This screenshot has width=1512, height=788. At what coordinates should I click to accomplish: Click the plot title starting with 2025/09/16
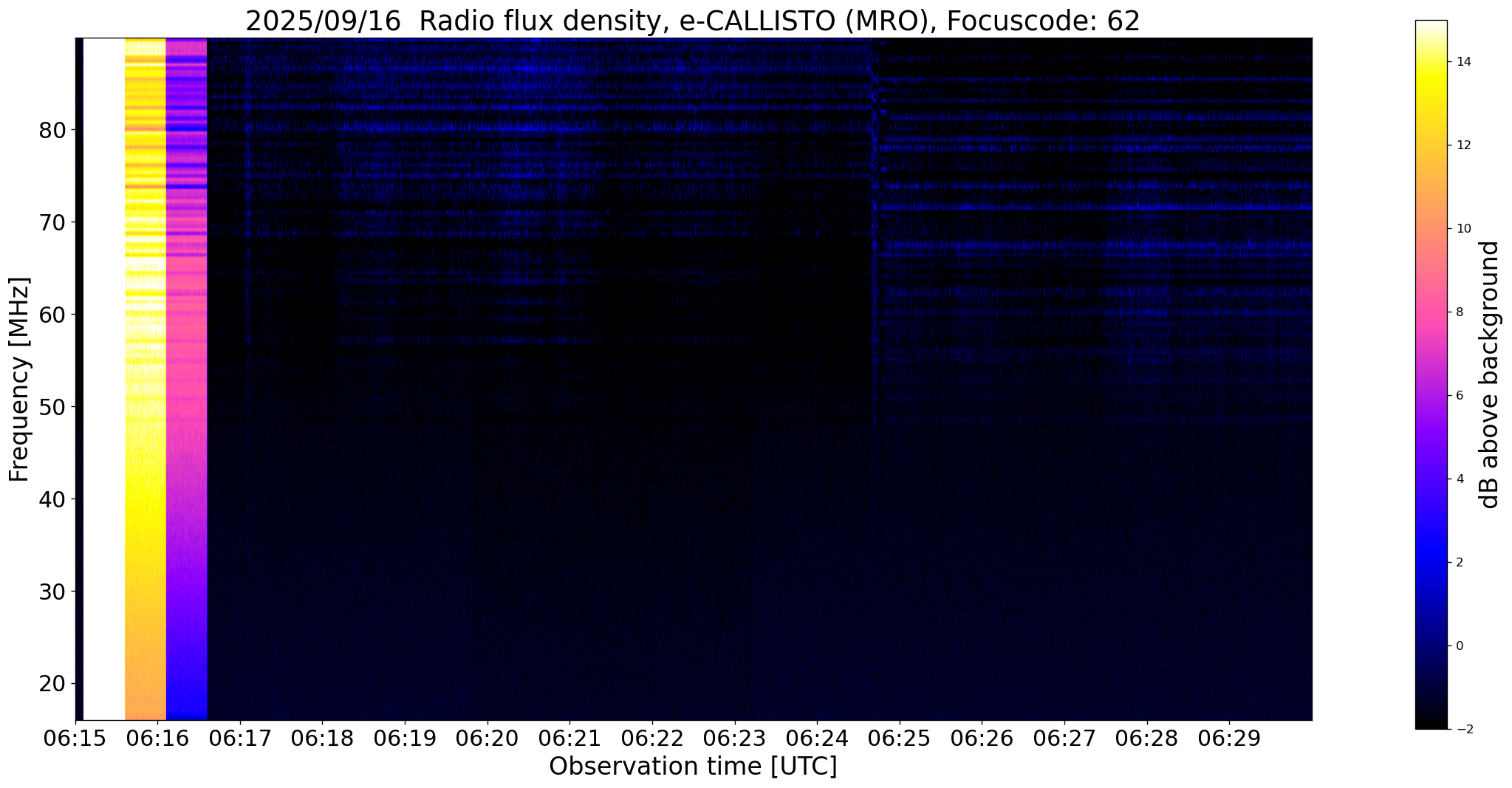pyautogui.click(x=693, y=21)
